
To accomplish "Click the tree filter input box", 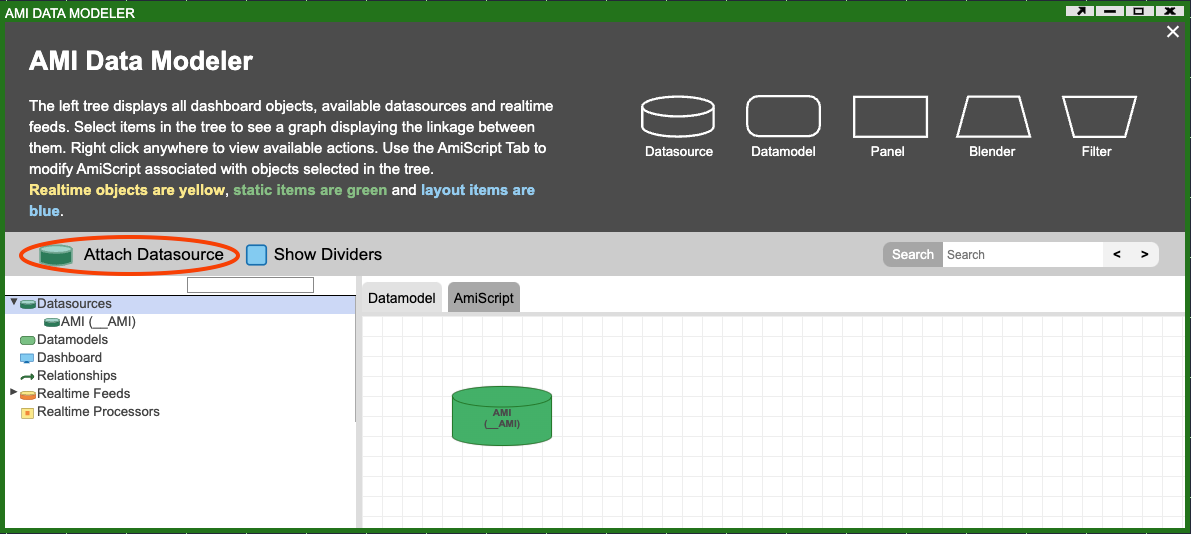I will (x=250, y=285).
